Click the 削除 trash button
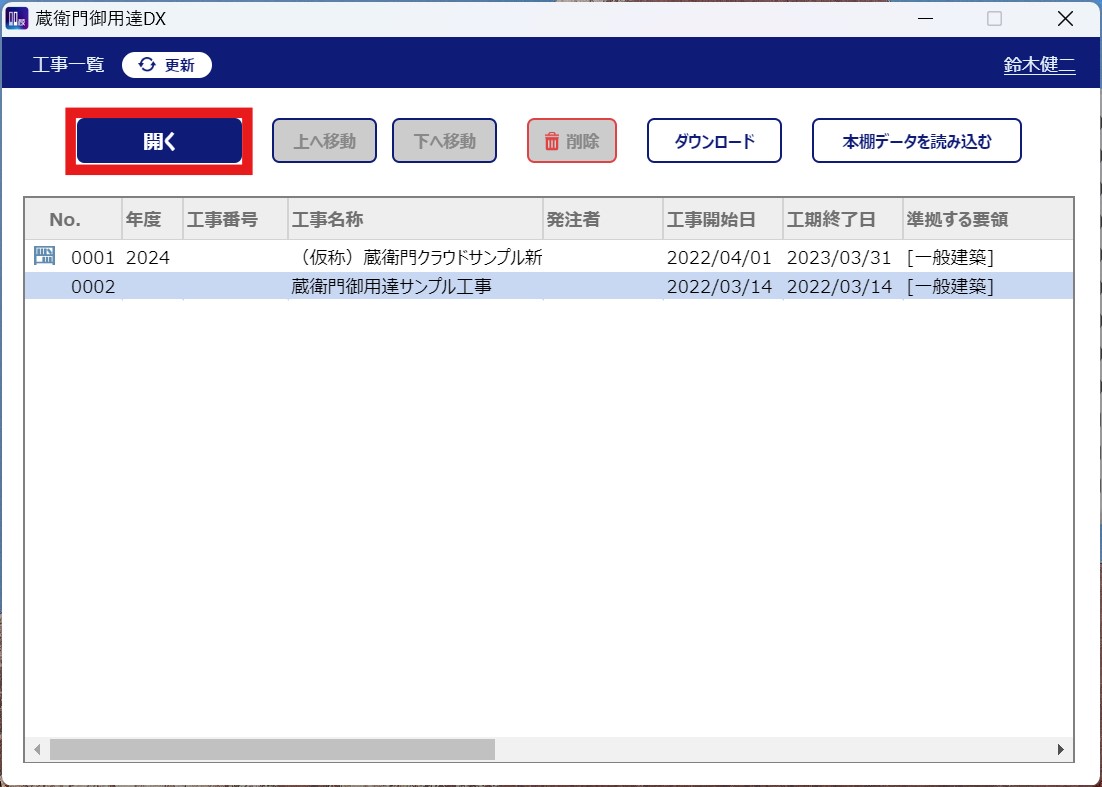Image resolution: width=1102 pixels, height=787 pixels. 572,141
